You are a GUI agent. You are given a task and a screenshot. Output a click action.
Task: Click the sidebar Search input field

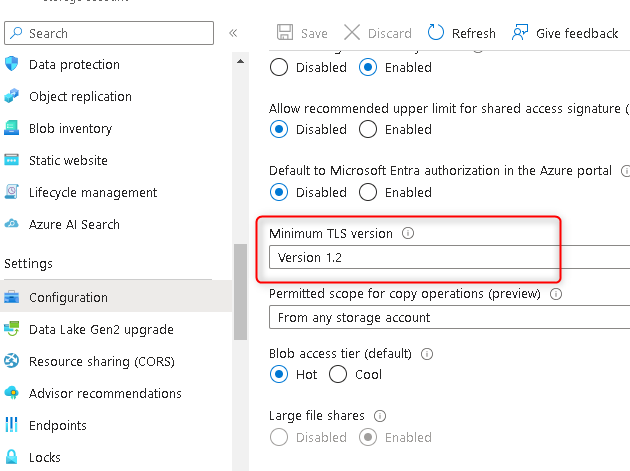click(x=109, y=33)
